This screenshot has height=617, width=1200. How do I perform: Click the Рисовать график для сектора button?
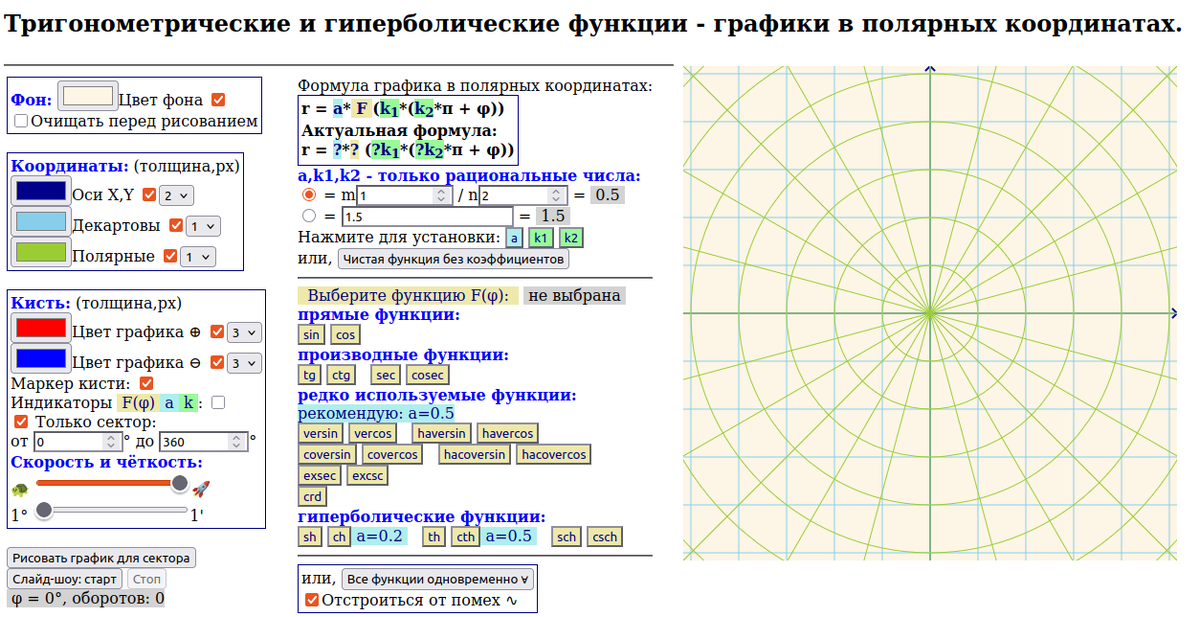(x=100, y=558)
